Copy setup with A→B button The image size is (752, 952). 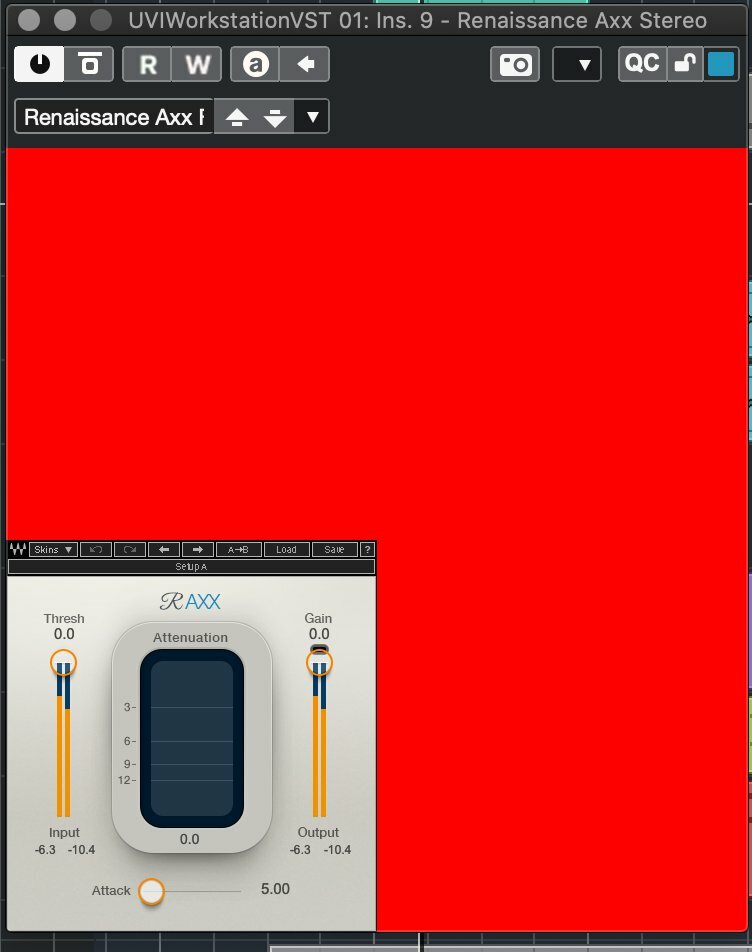tap(239, 549)
